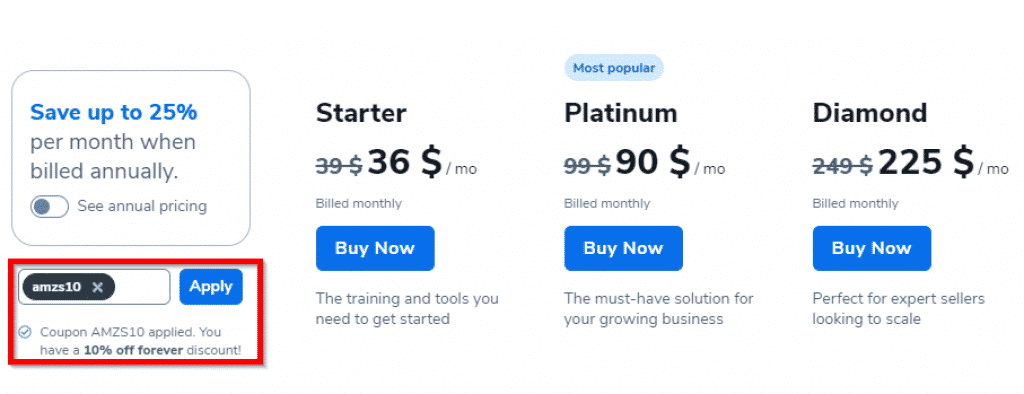Image resolution: width=1024 pixels, height=394 pixels.
Task: Buy the Starter plan now
Action: pos(375,248)
